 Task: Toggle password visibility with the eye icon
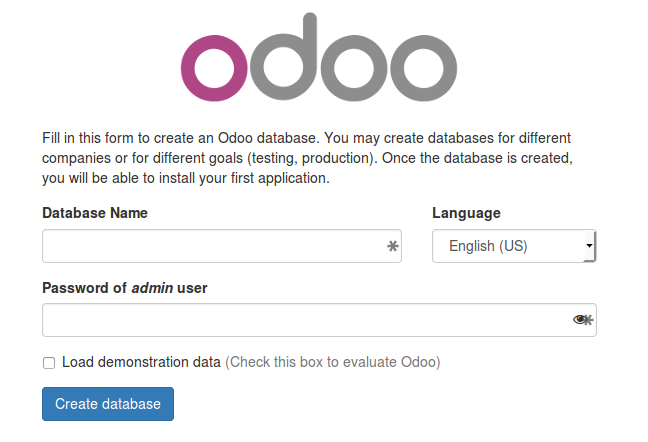click(x=580, y=320)
